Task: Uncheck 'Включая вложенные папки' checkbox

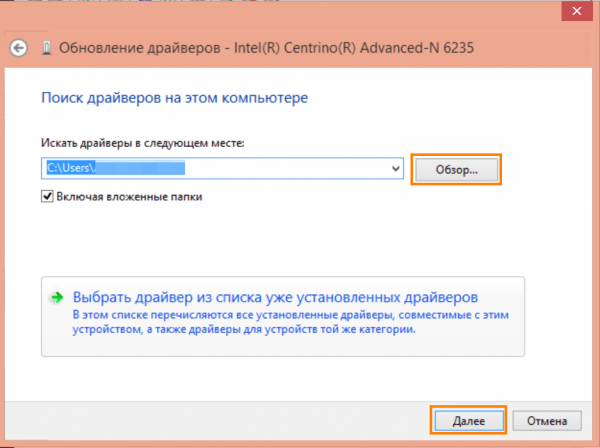Action: (x=47, y=196)
